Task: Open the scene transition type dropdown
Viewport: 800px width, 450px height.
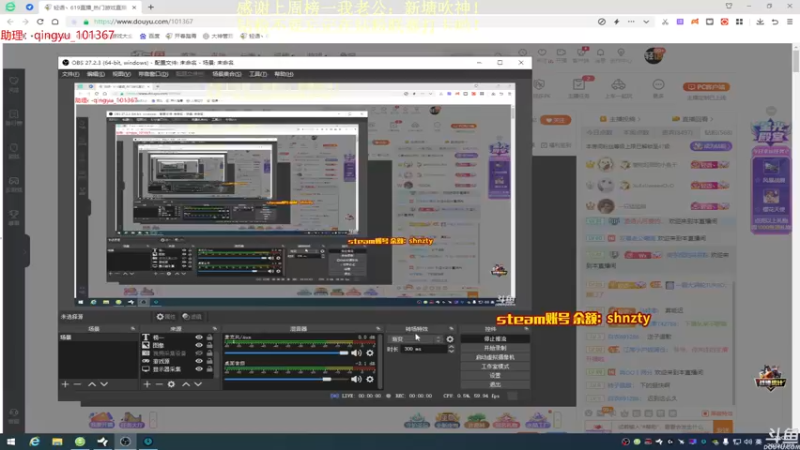Action: [415, 339]
